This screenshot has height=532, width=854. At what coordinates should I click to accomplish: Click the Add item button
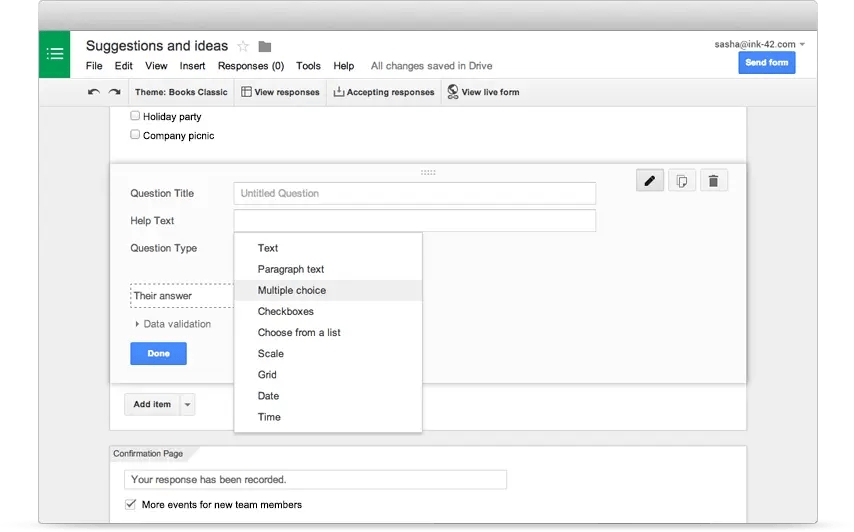pyautogui.click(x=152, y=405)
